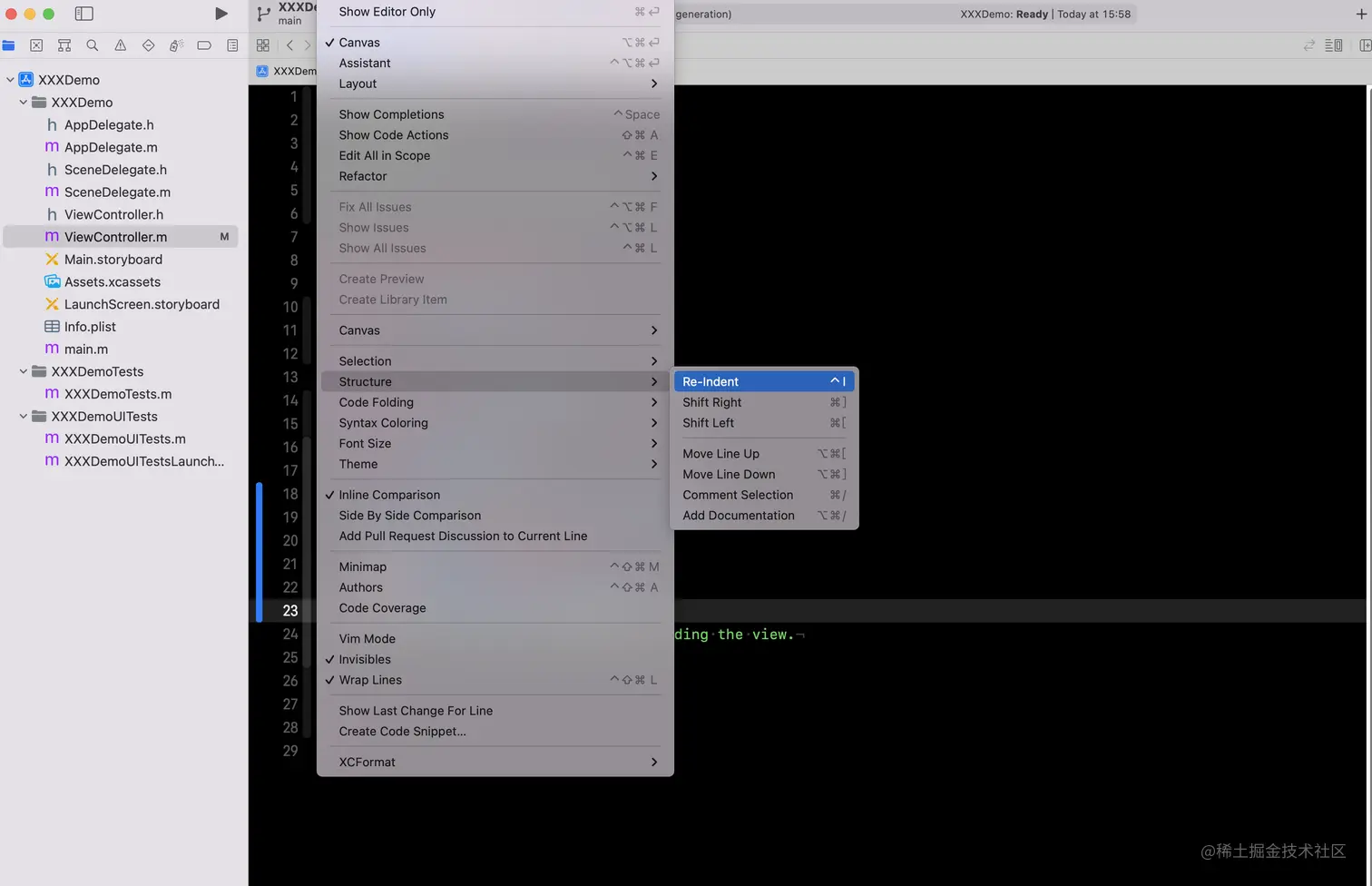The height and width of the screenshot is (886, 1372).
Task: Collapse the XXXDemoTests folder disclosure arrow
Action: tap(24, 371)
